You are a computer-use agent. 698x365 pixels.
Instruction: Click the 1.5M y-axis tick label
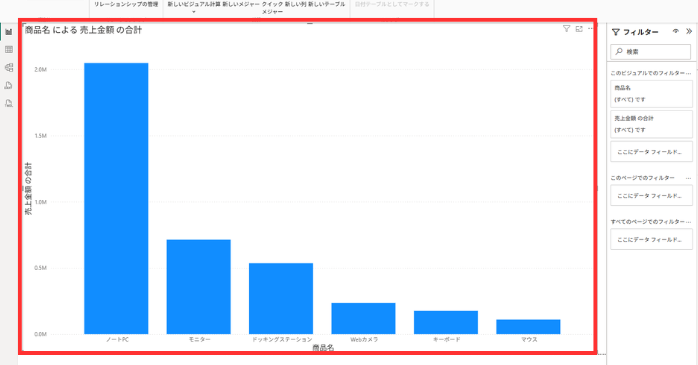click(x=41, y=136)
